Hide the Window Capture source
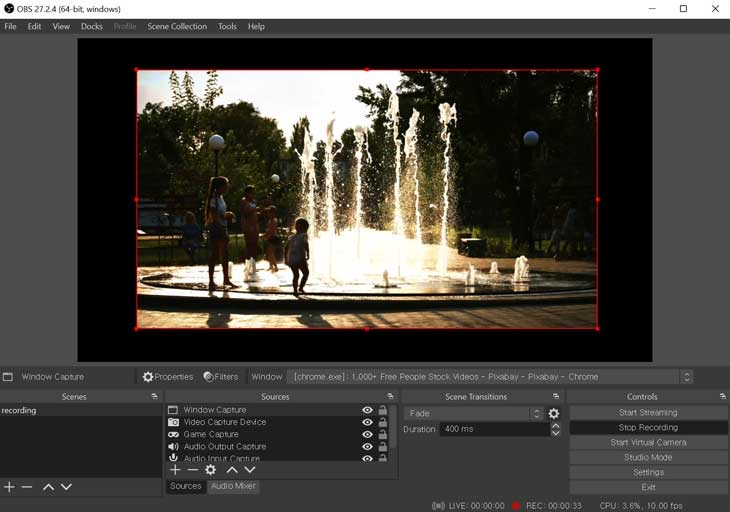This screenshot has height=512, width=730. [367, 410]
